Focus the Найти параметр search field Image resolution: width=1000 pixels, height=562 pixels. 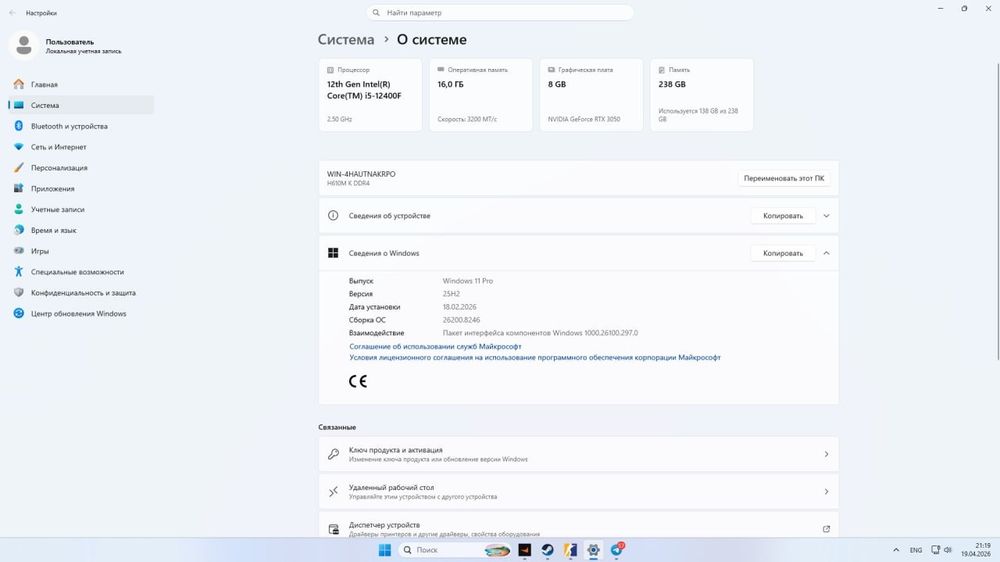pos(500,13)
